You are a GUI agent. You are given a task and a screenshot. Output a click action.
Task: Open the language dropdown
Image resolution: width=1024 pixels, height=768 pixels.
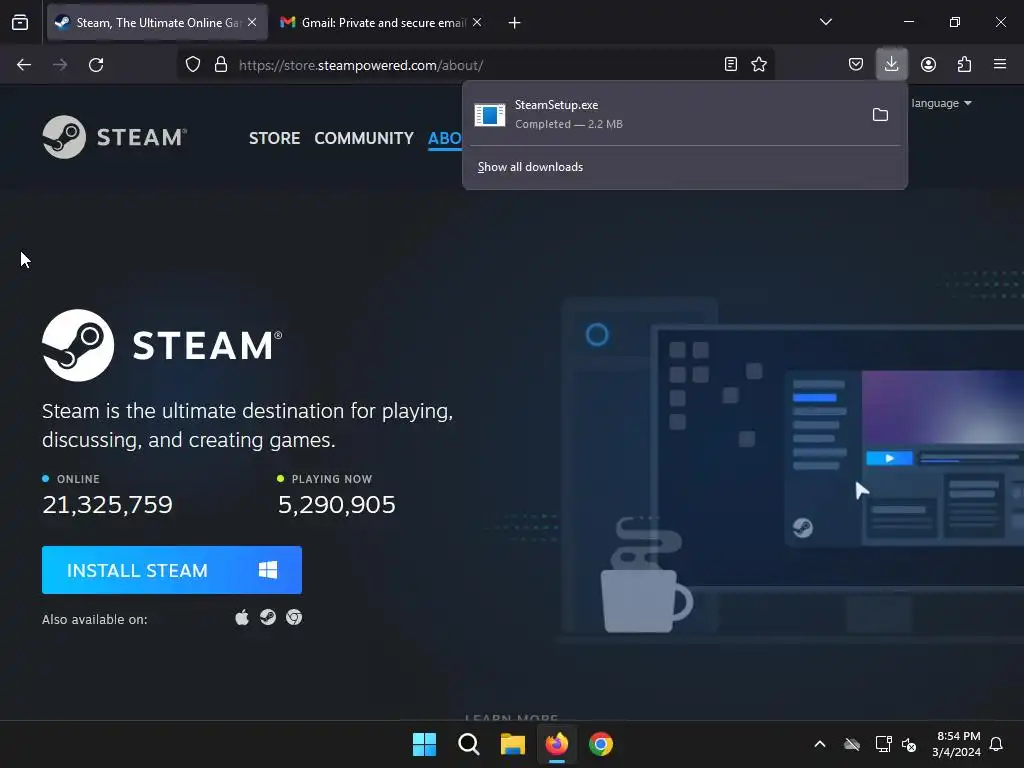[x=941, y=103]
